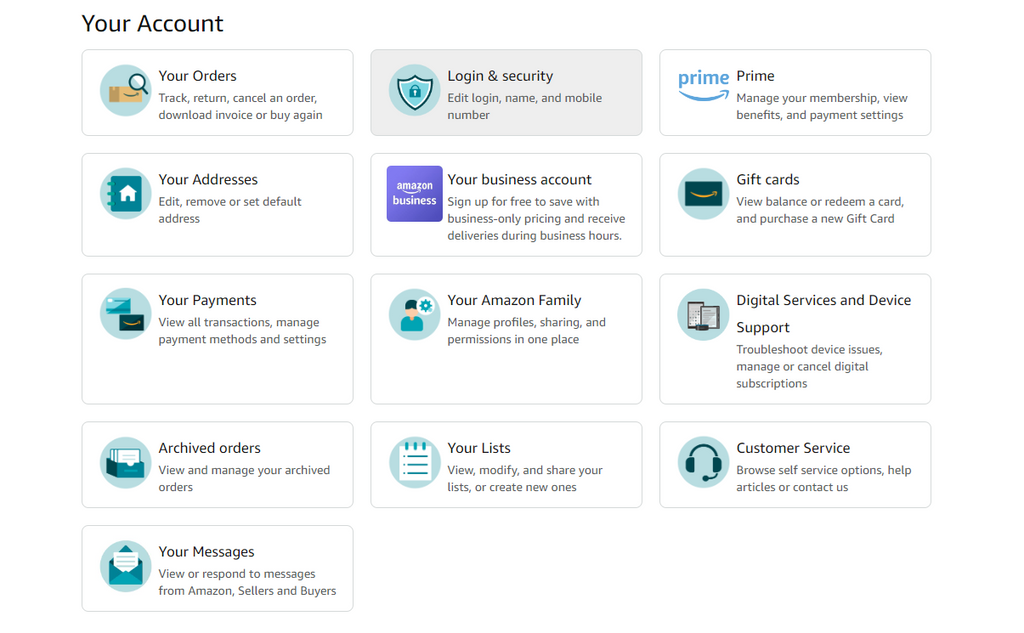Viewport: 1024px width, 633px height.
Task: Click the shield Login & security icon
Action: 414,92
